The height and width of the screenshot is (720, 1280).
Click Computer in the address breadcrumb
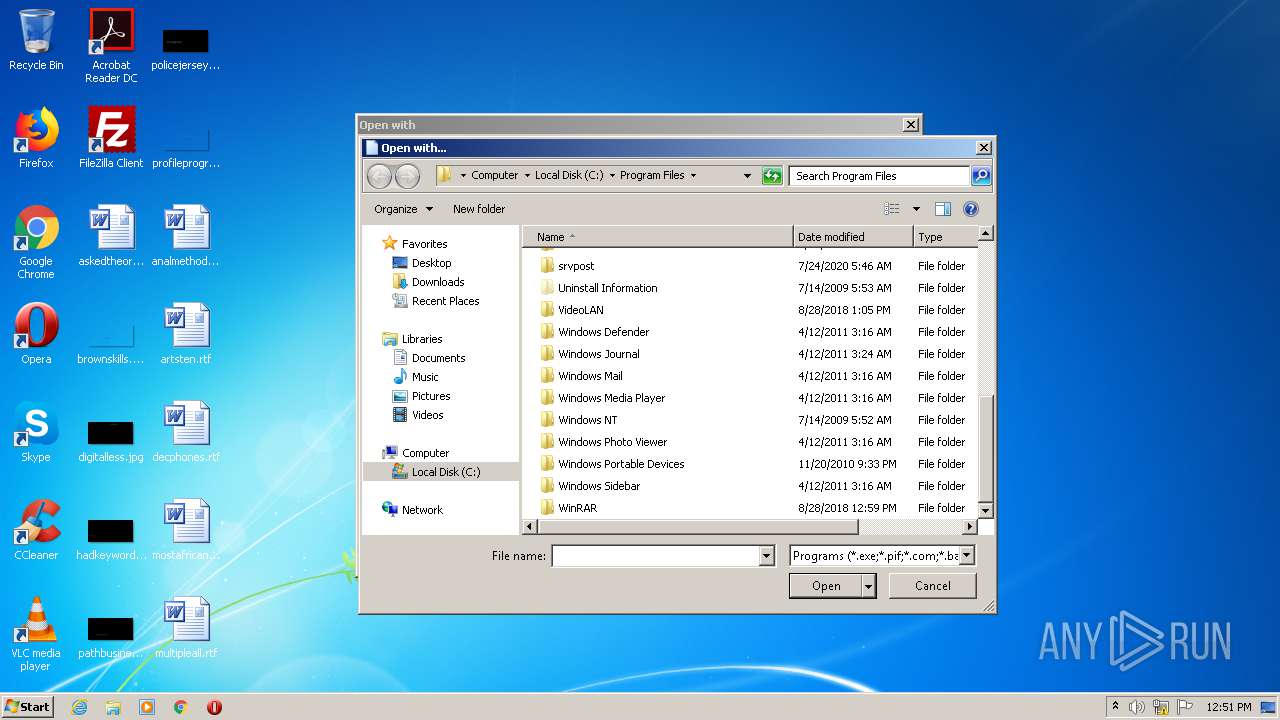495,175
